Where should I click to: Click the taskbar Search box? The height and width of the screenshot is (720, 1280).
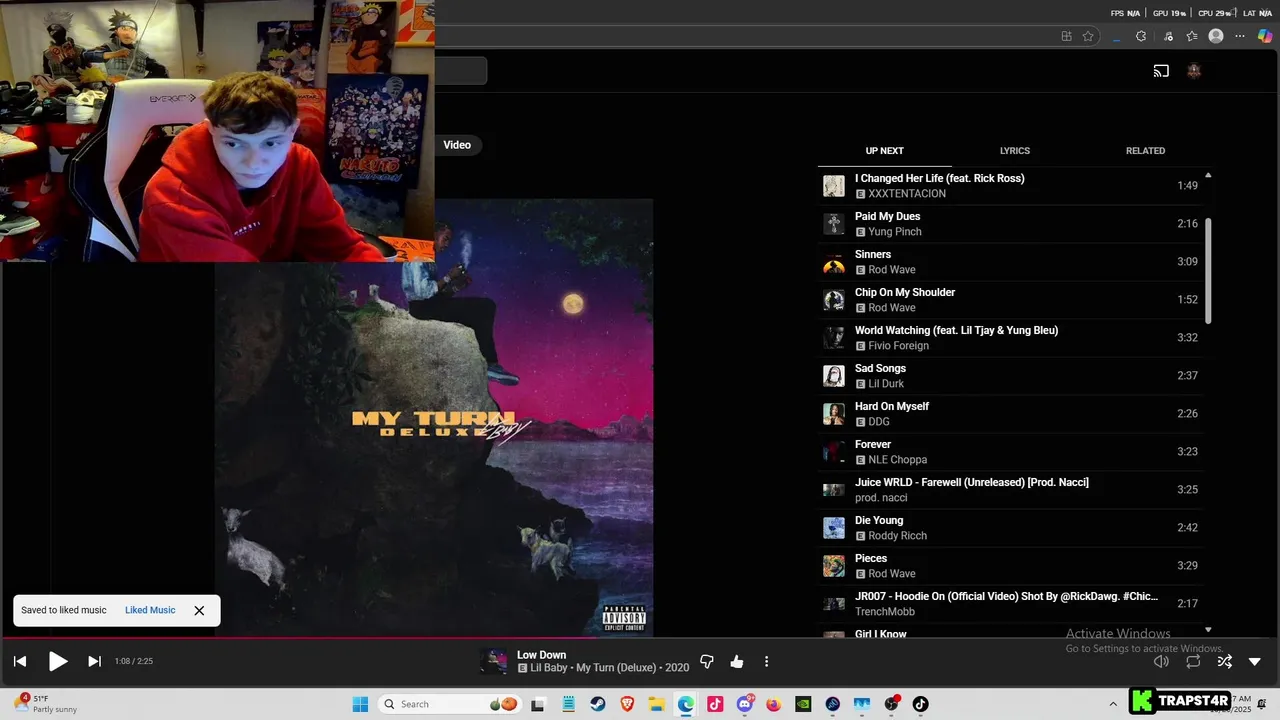(x=451, y=704)
